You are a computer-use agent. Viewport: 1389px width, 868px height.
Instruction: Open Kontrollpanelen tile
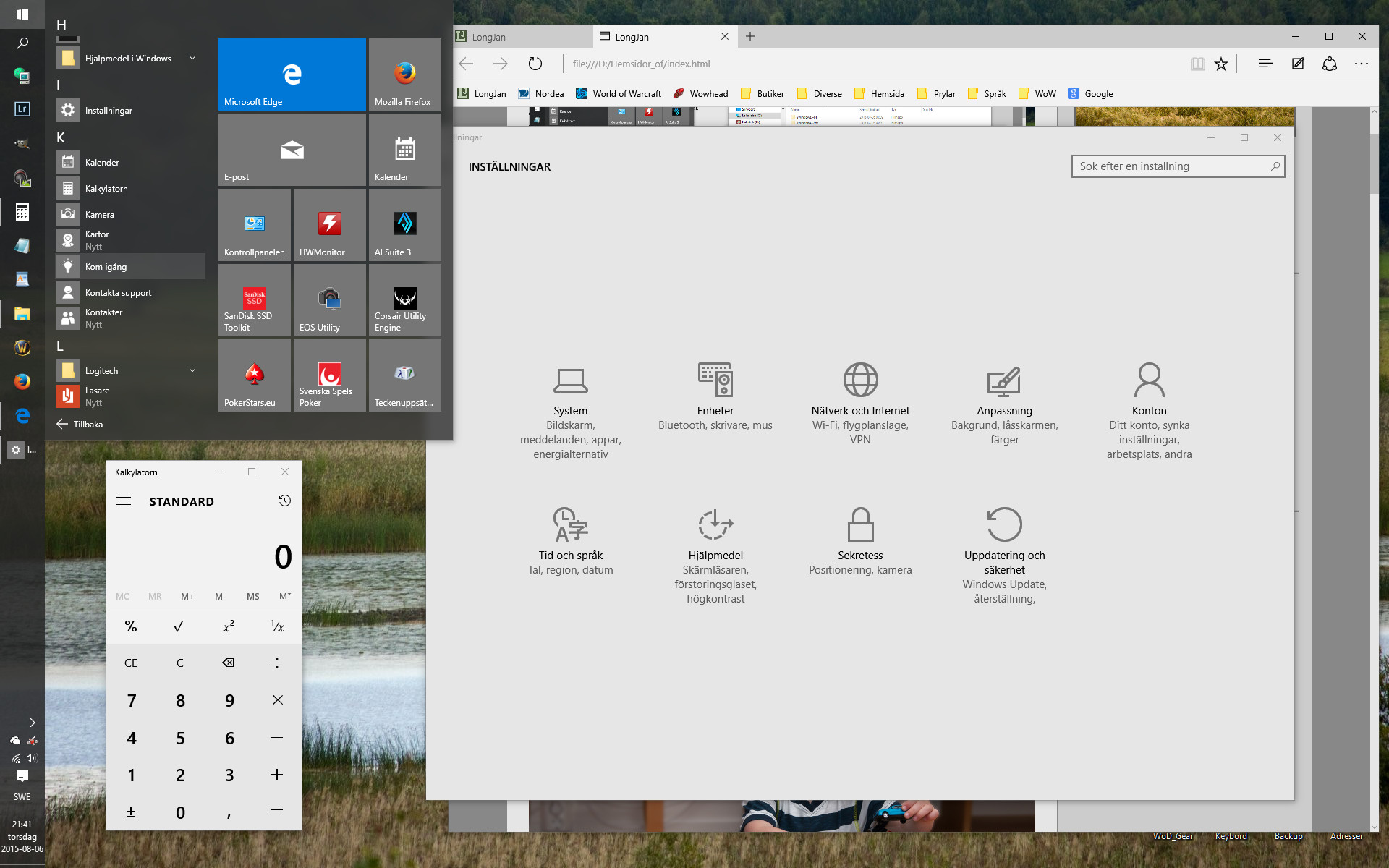click(x=255, y=225)
